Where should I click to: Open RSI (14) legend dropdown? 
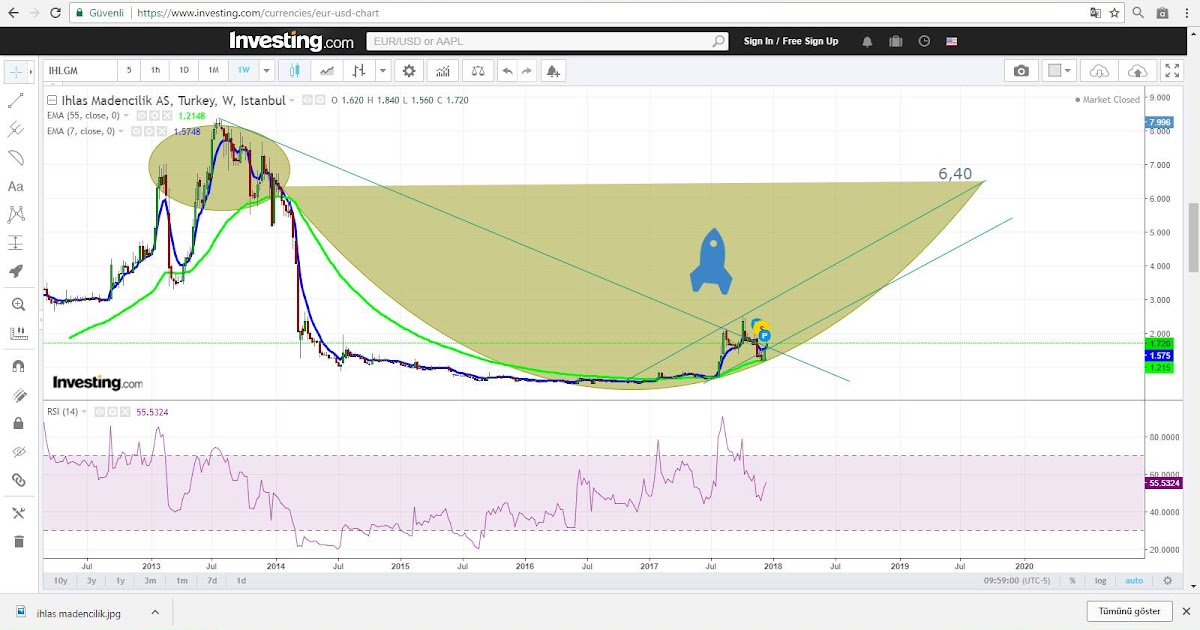point(85,412)
